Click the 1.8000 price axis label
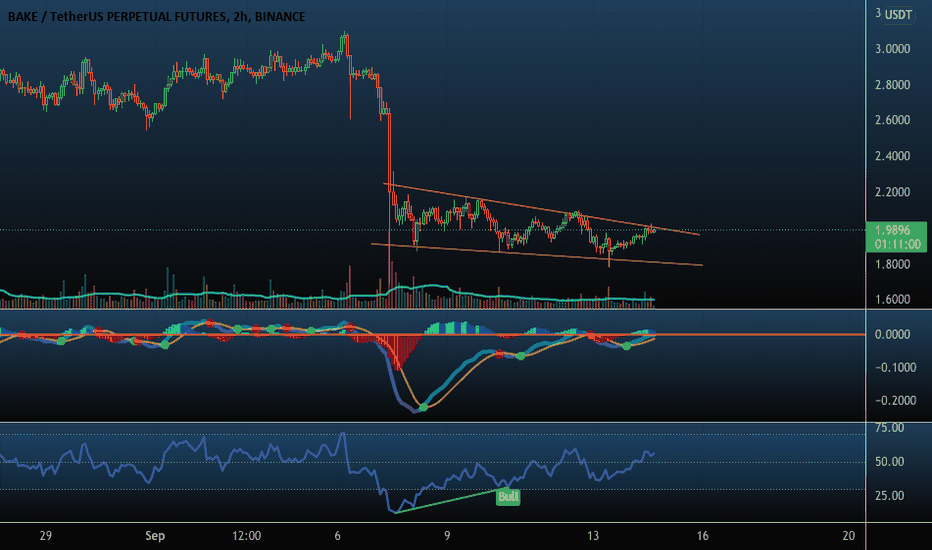932x550 pixels. click(892, 264)
